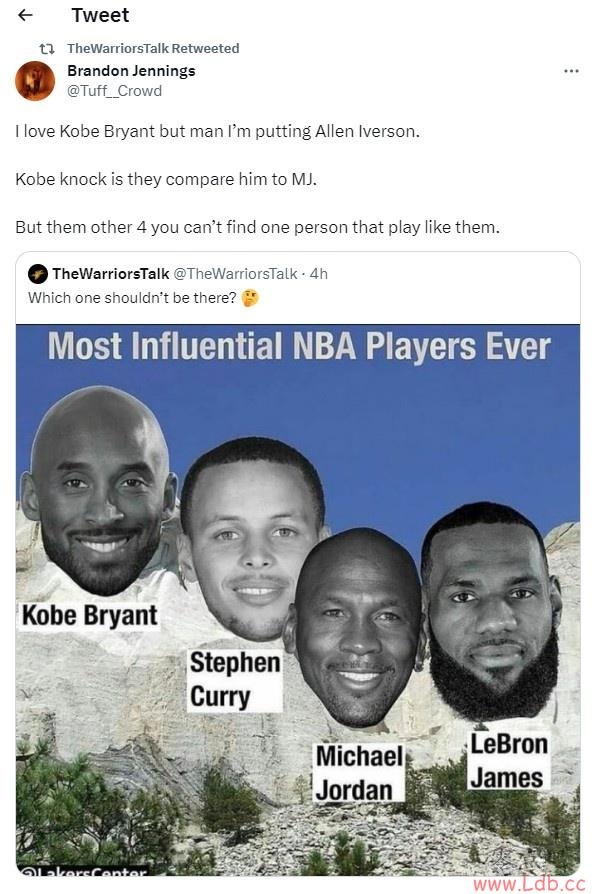Screen dimensions: 595x894
Task: Click the Kobe Bryant label in image
Action: pyautogui.click(x=89, y=616)
